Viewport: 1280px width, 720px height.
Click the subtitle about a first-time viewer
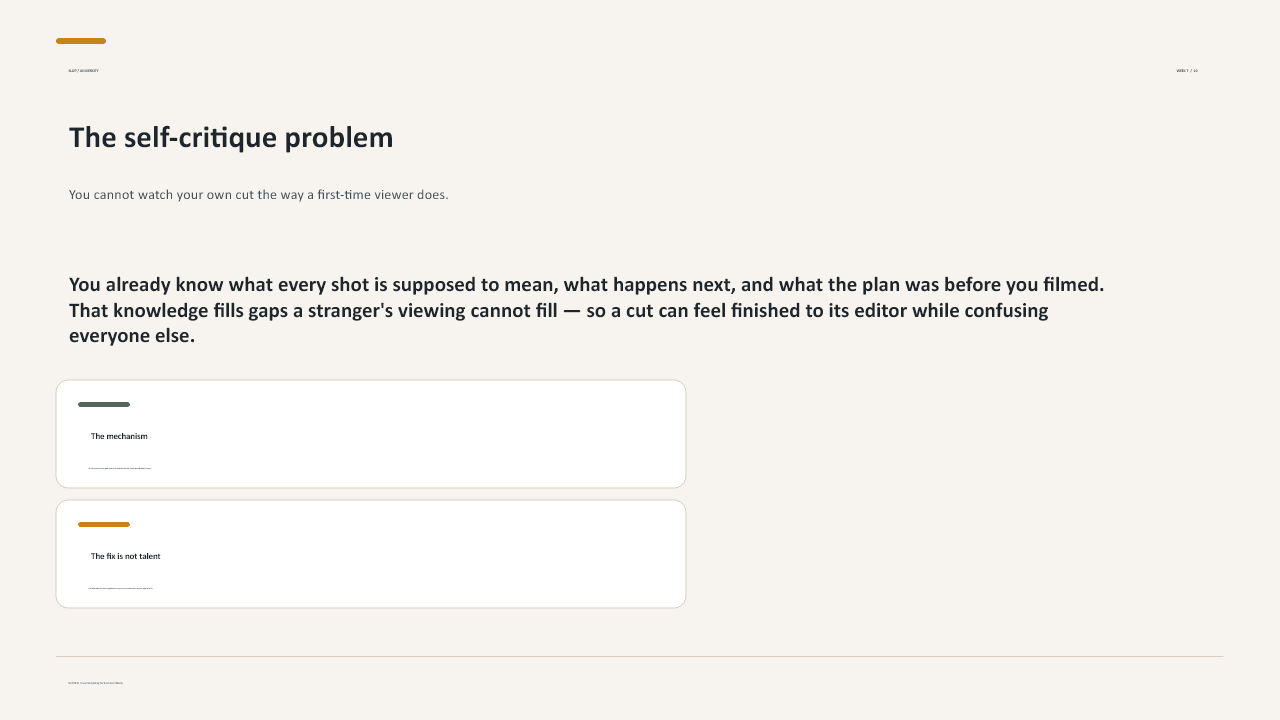(x=259, y=195)
